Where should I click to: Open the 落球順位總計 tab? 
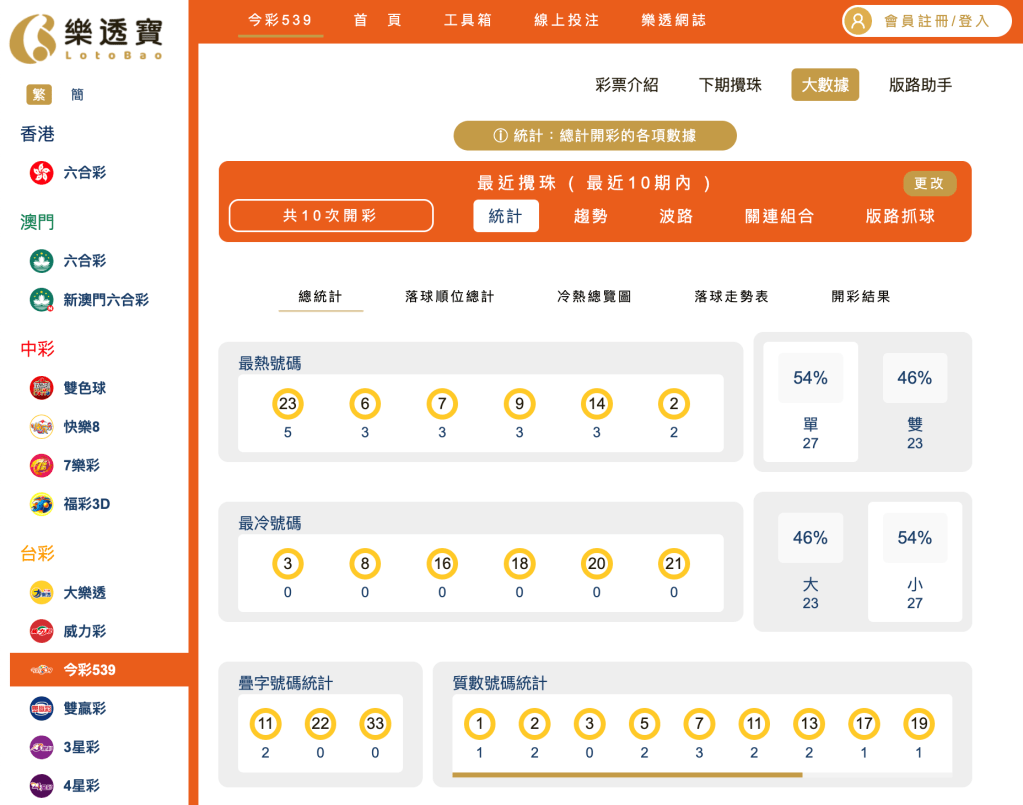click(448, 296)
